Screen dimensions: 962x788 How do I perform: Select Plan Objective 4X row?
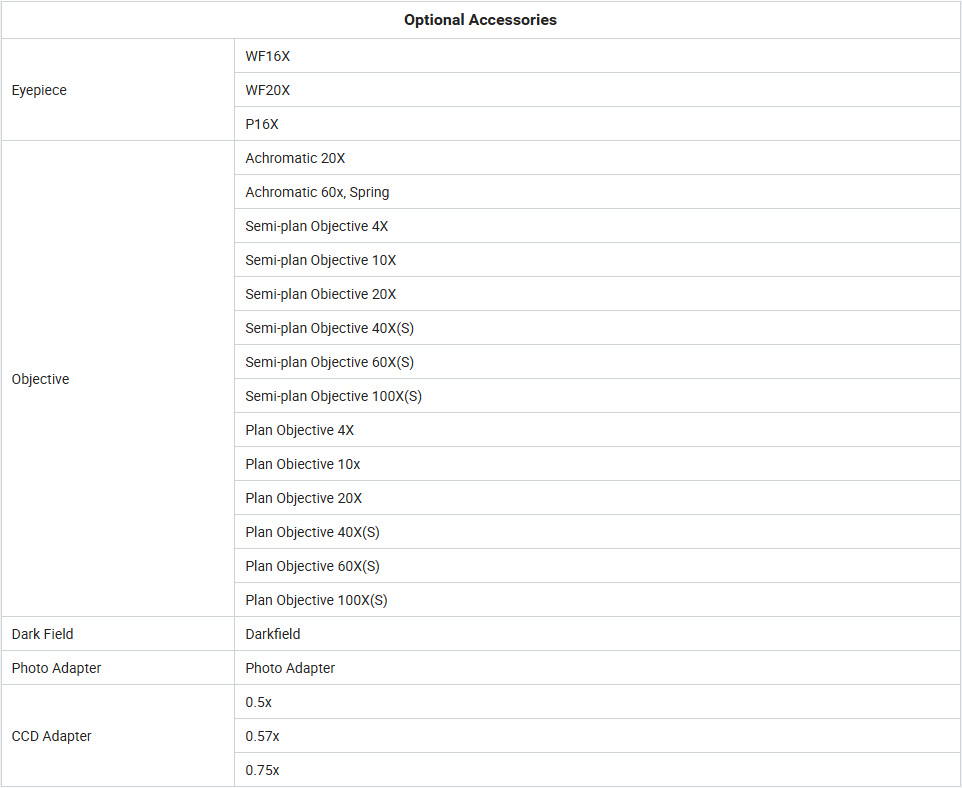pyautogui.click(x=598, y=430)
